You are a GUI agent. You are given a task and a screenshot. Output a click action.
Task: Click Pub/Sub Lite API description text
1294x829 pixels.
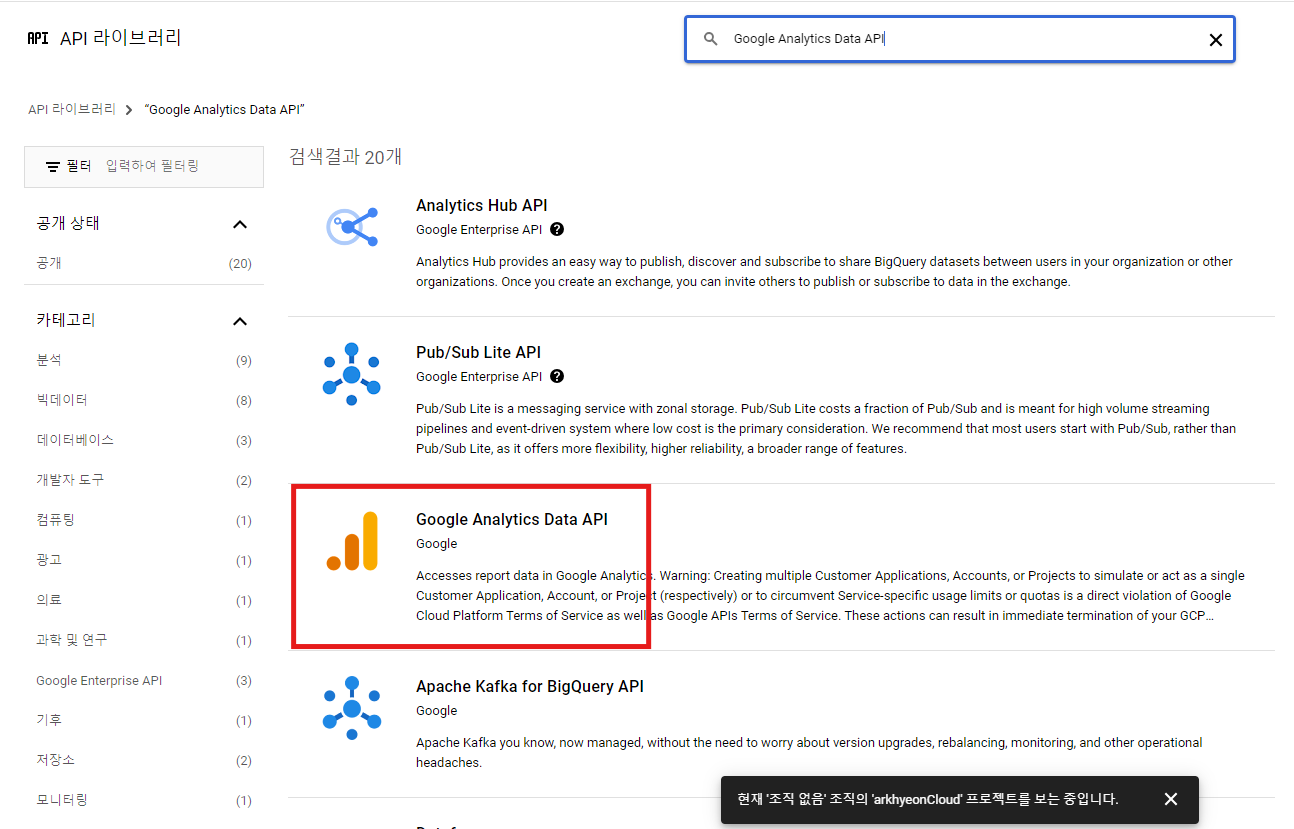click(x=826, y=428)
